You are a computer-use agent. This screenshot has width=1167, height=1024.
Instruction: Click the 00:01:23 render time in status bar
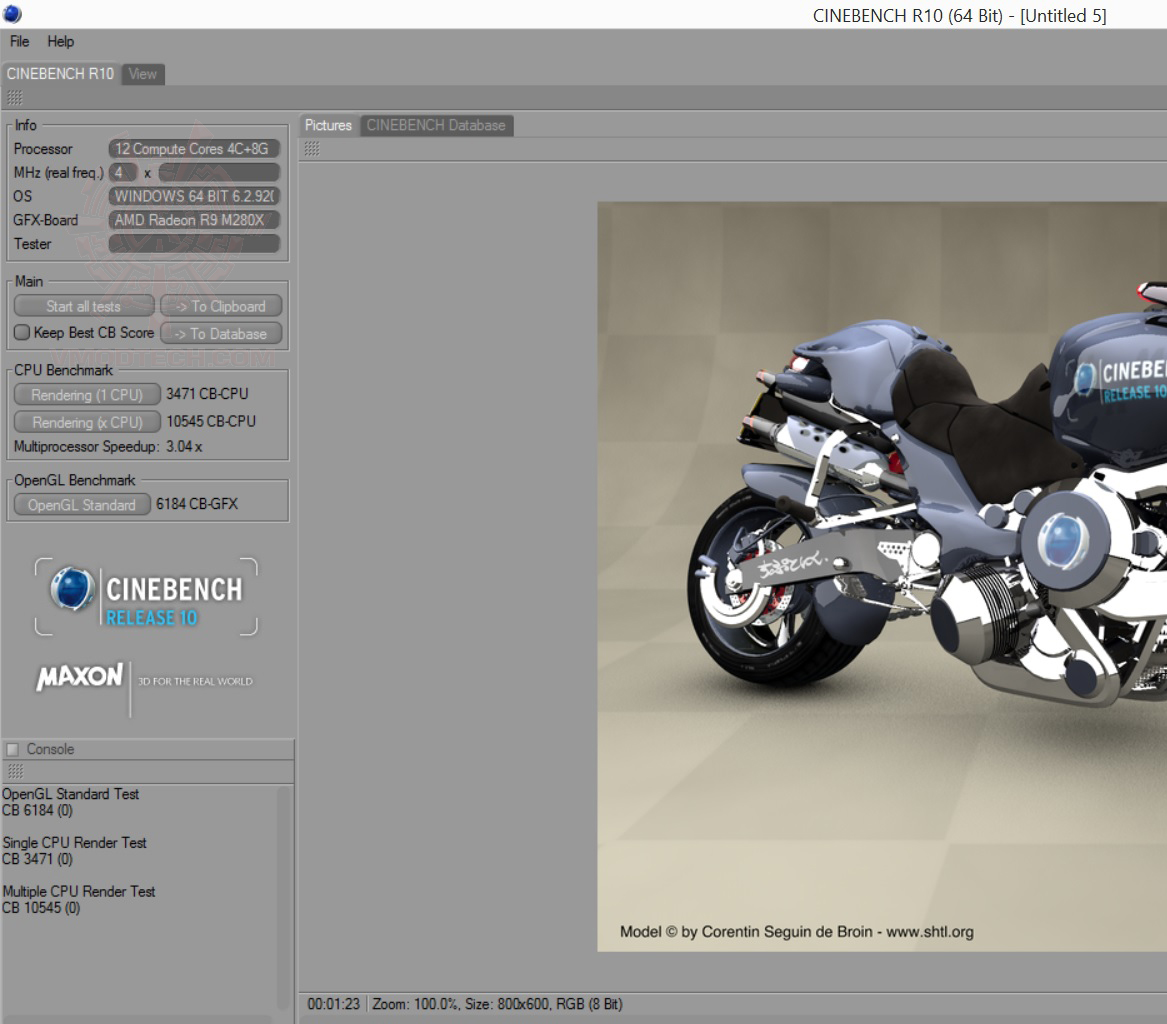[333, 1004]
